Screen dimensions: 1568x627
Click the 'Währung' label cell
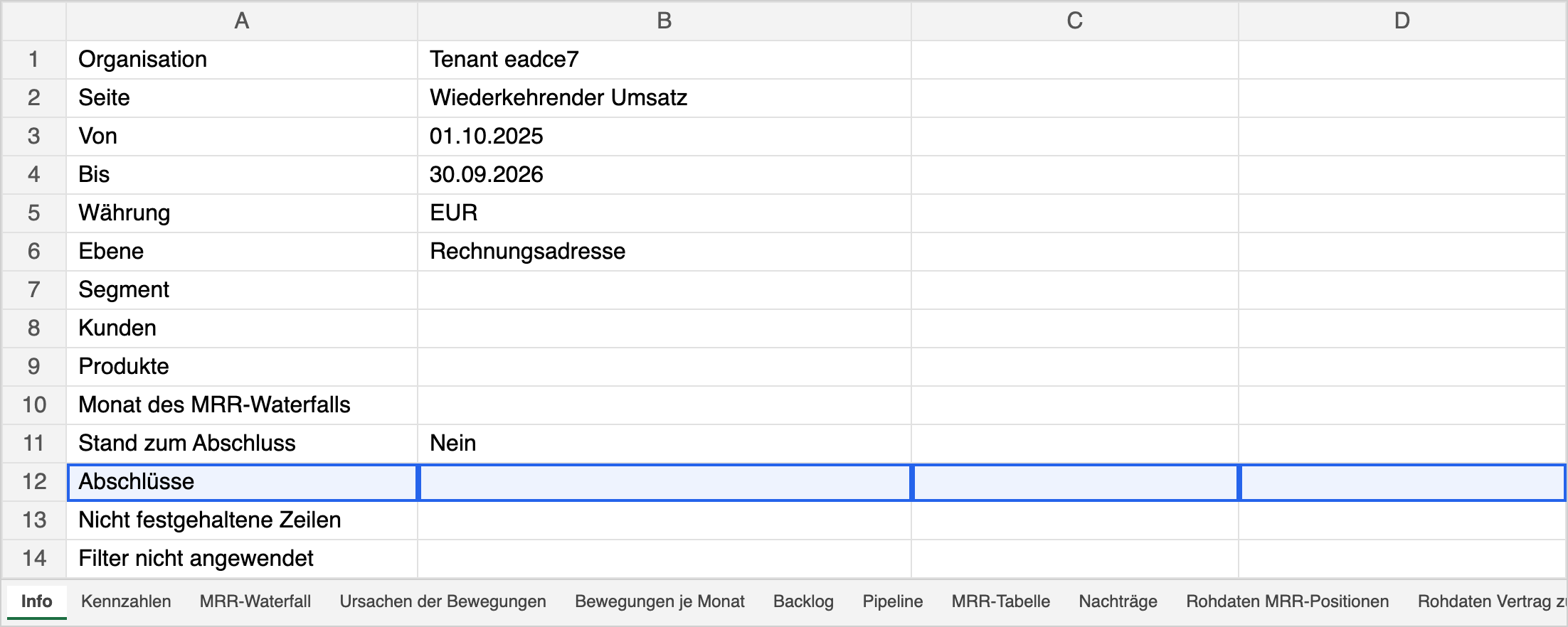click(x=242, y=213)
